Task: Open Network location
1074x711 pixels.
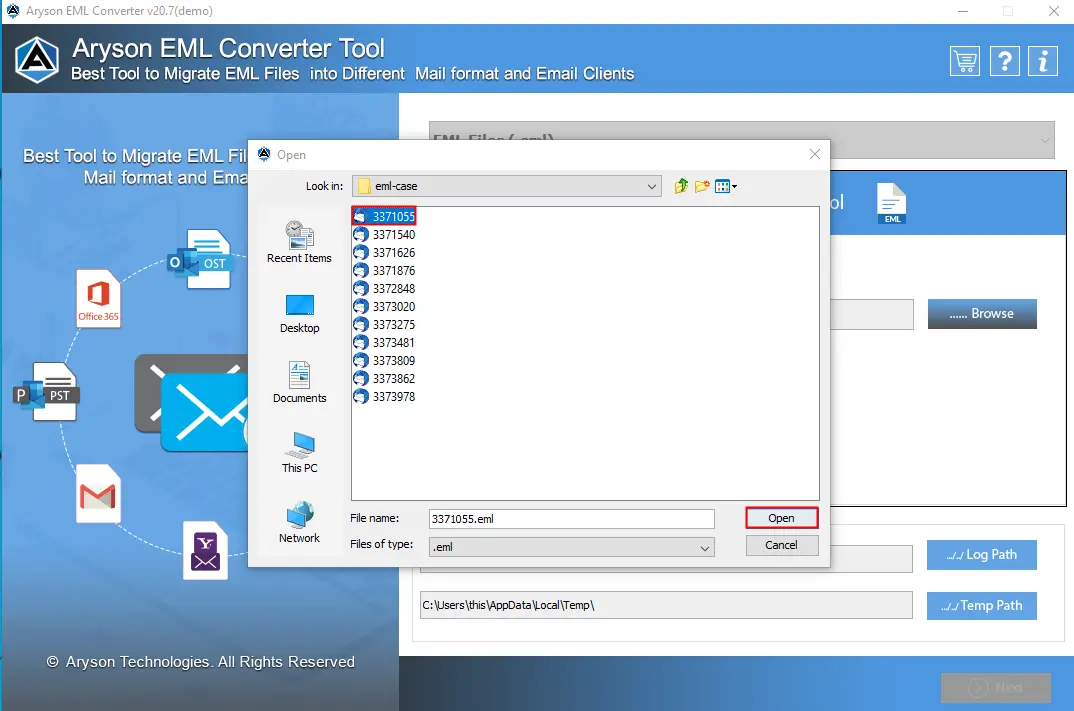Action: [x=299, y=523]
